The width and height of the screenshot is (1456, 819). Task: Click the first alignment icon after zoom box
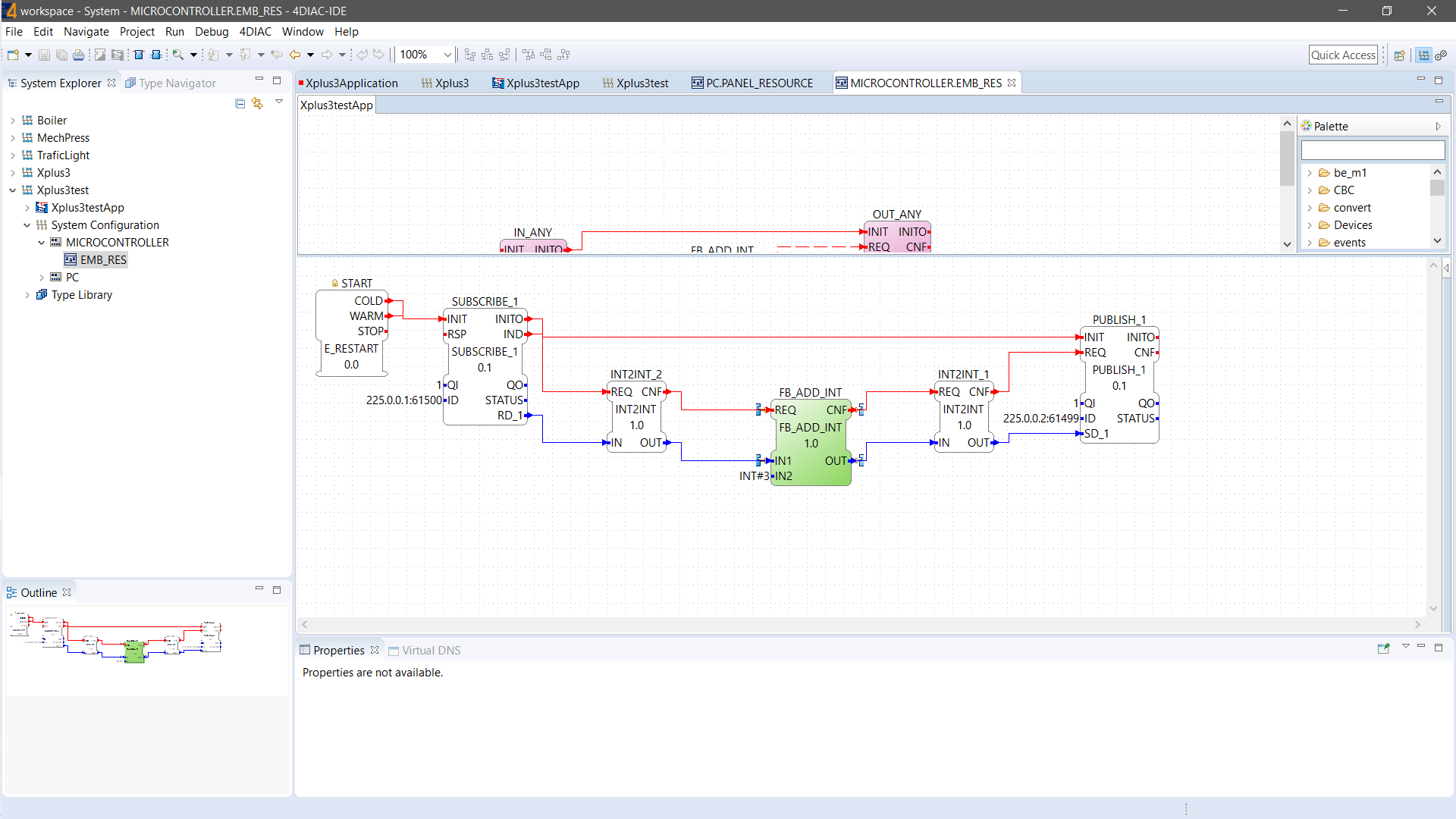point(470,55)
